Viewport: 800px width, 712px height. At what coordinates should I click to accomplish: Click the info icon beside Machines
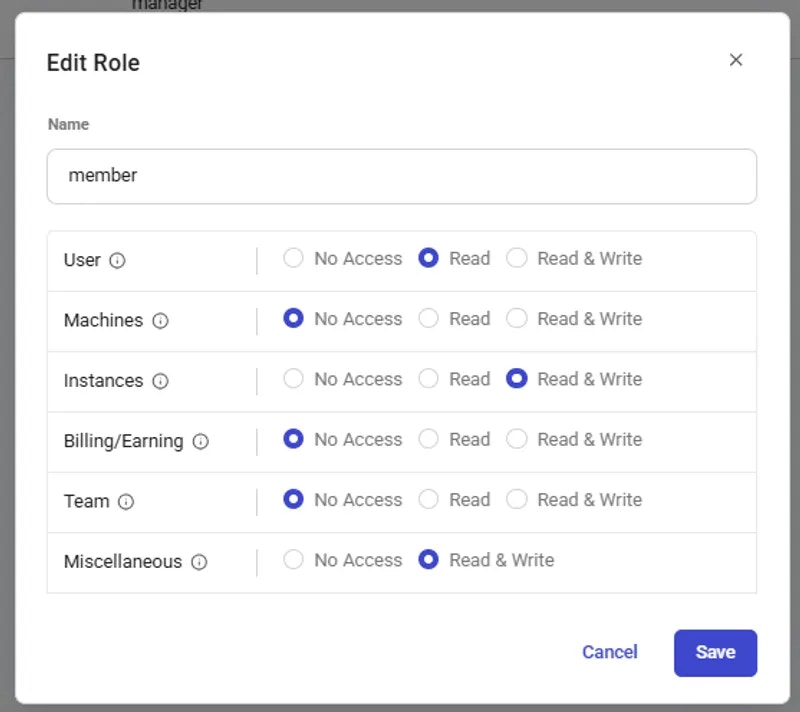160,321
